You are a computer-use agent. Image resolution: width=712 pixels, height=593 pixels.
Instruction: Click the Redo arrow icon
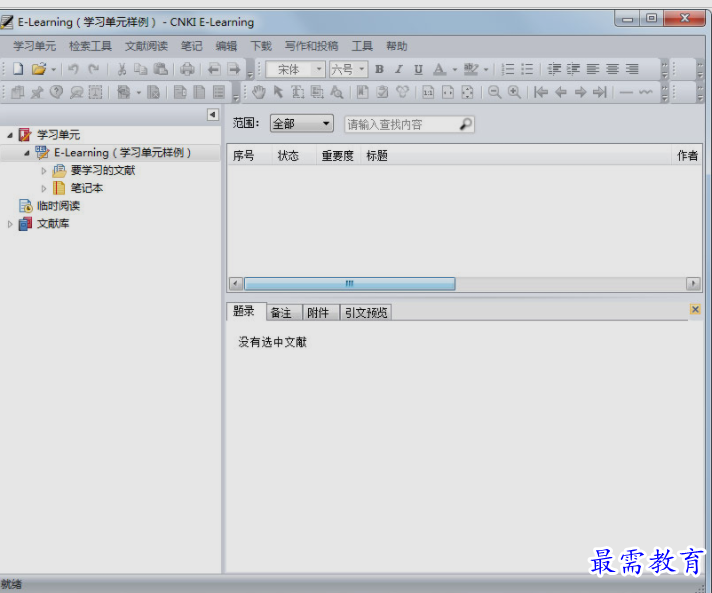[x=94, y=69]
